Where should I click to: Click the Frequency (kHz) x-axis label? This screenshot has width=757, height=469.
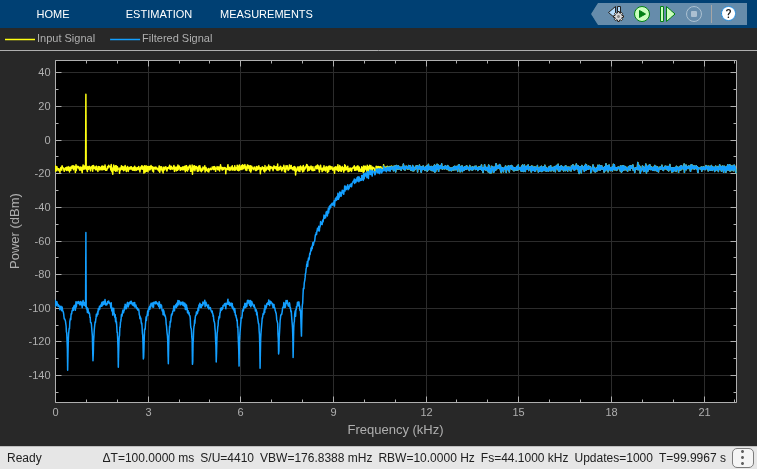point(395,429)
